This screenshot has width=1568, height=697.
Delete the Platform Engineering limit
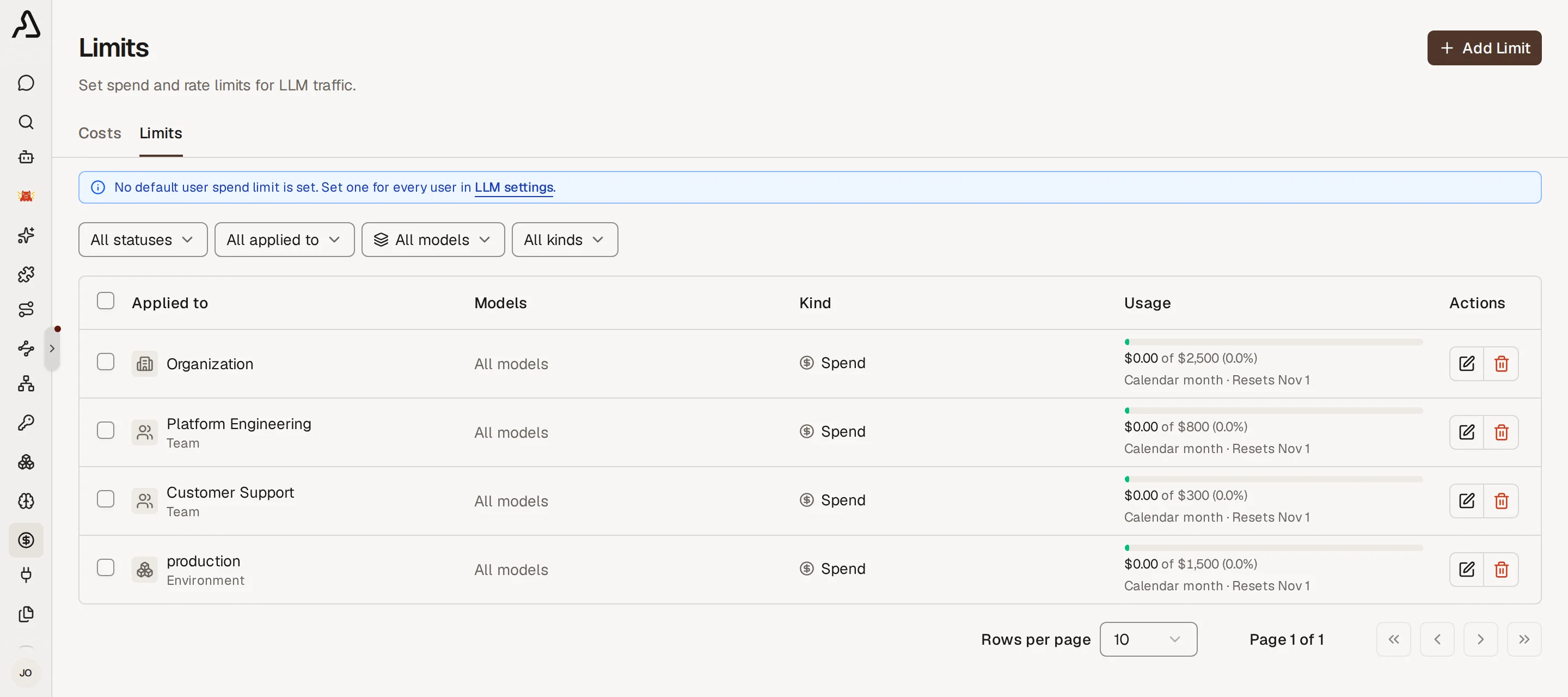(1501, 432)
